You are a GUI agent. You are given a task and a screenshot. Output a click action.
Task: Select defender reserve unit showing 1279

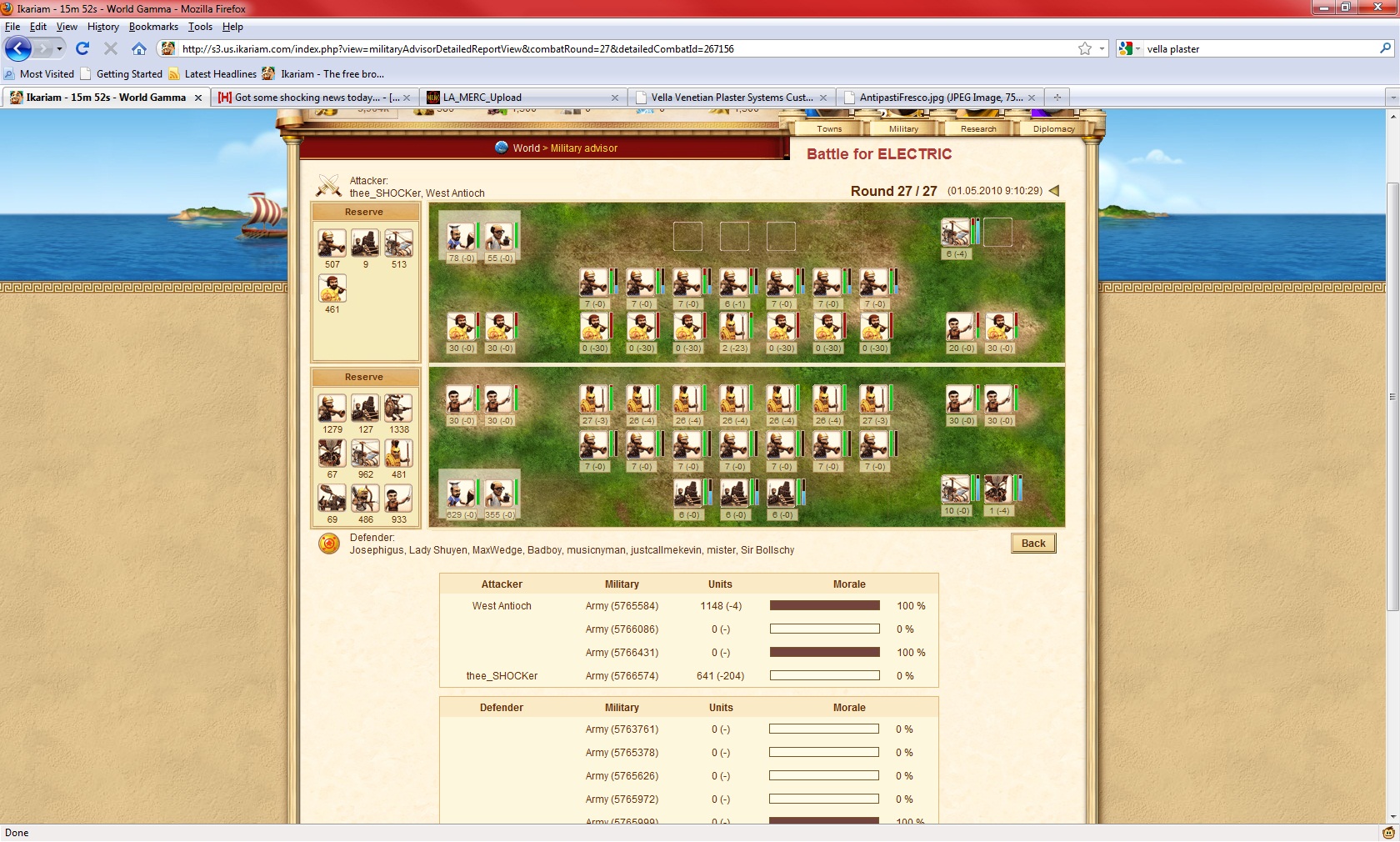pyautogui.click(x=332, y=408)
